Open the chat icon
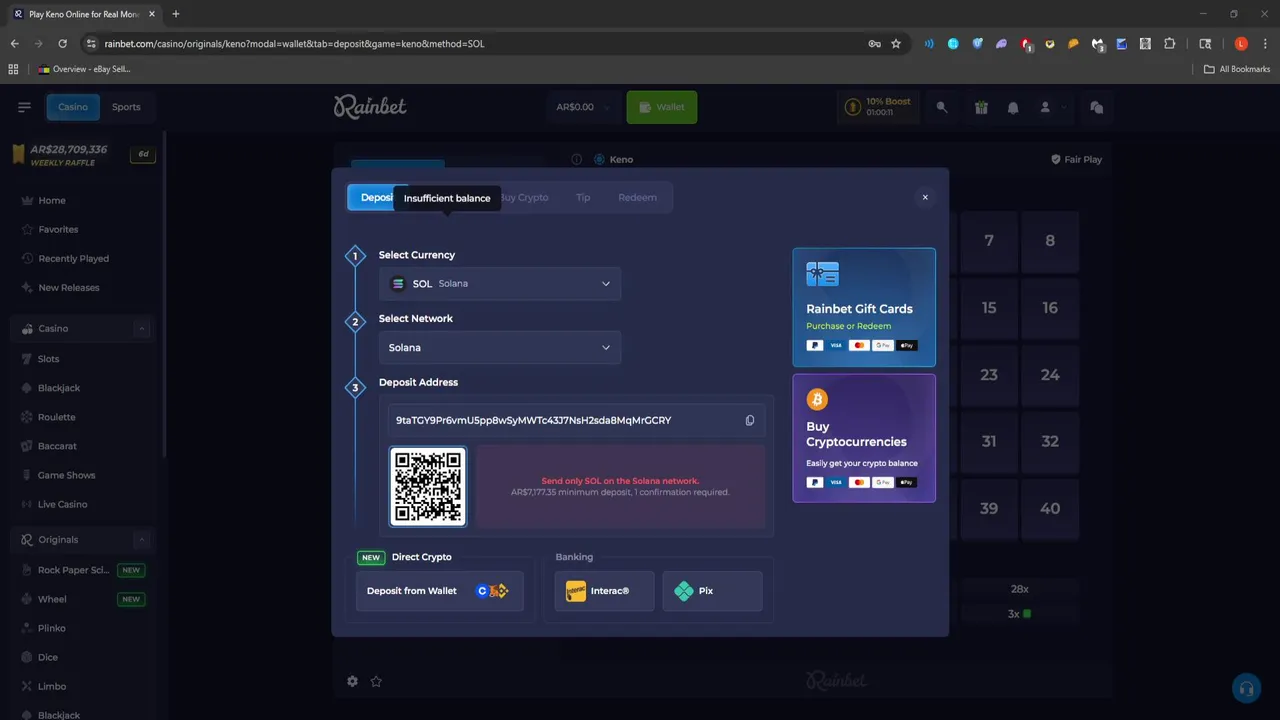This screenshot has height=720, width=1280. 1097,107
